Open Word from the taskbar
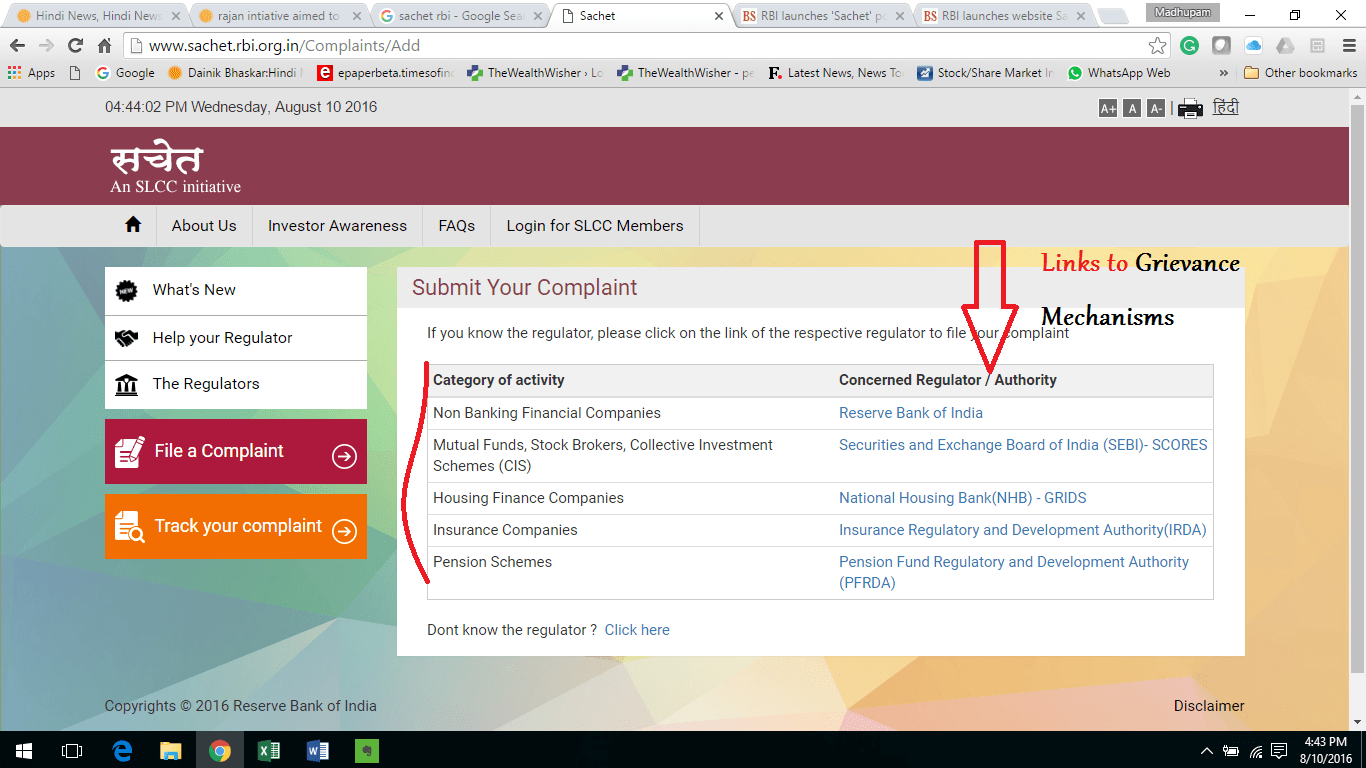Screen dimensions: 1366x768 pos(318,750)
